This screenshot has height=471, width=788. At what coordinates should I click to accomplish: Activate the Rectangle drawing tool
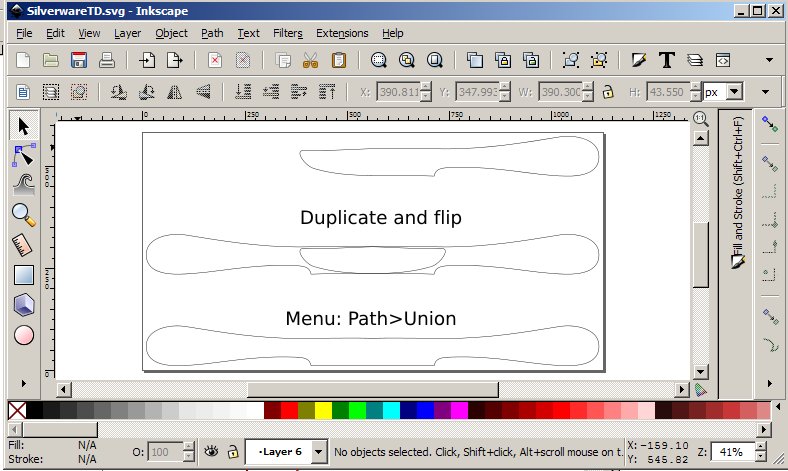click(23, 274)
